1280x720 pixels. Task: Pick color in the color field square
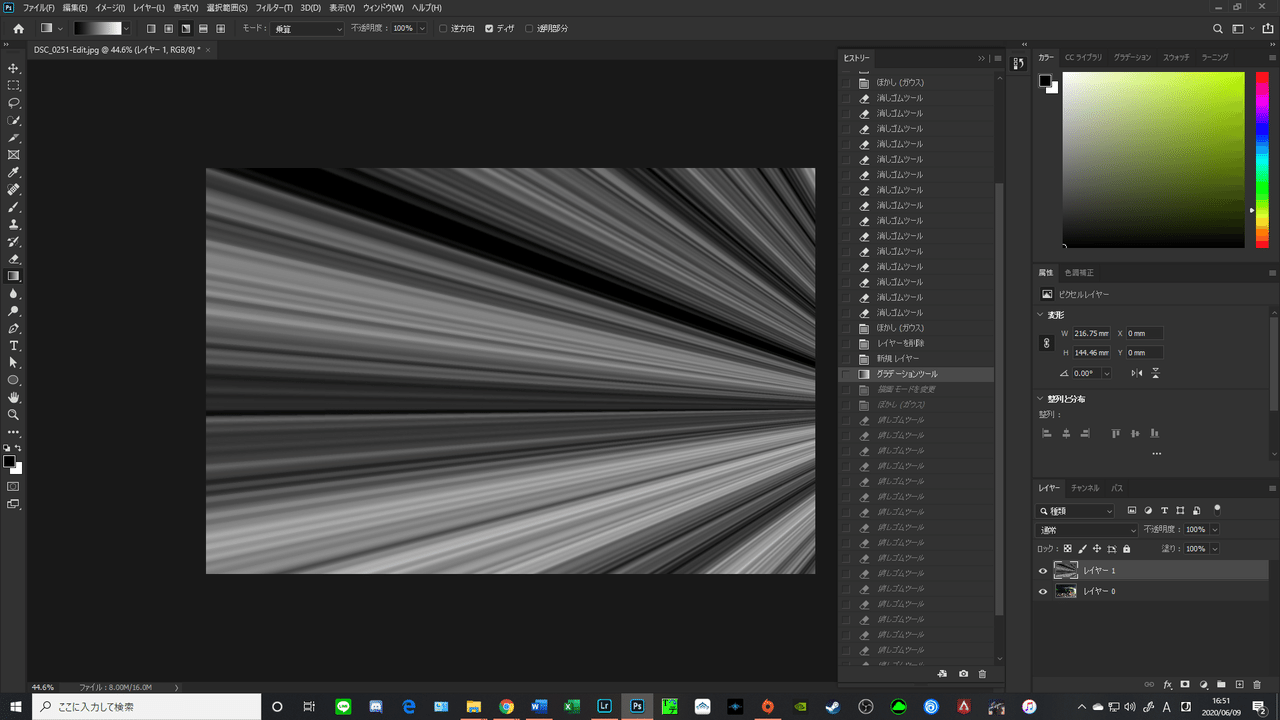1153,160
